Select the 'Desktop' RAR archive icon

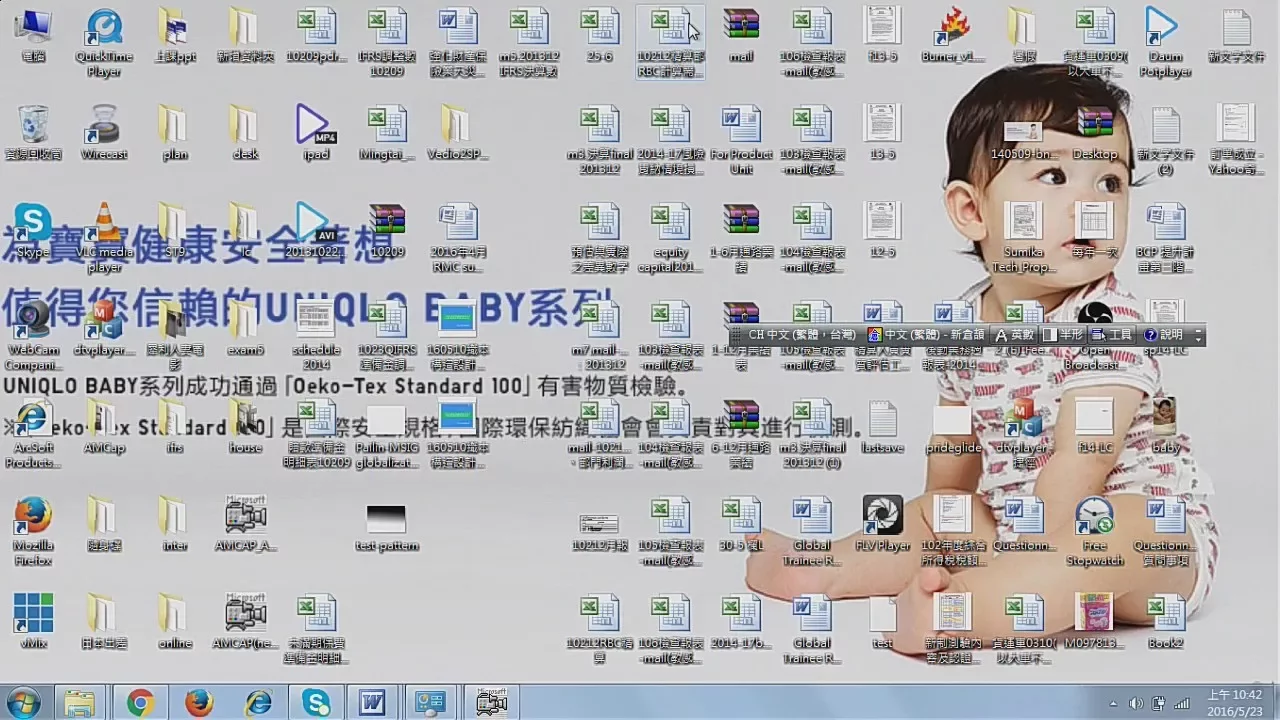pyautogui.click(x=1095, y=131)
